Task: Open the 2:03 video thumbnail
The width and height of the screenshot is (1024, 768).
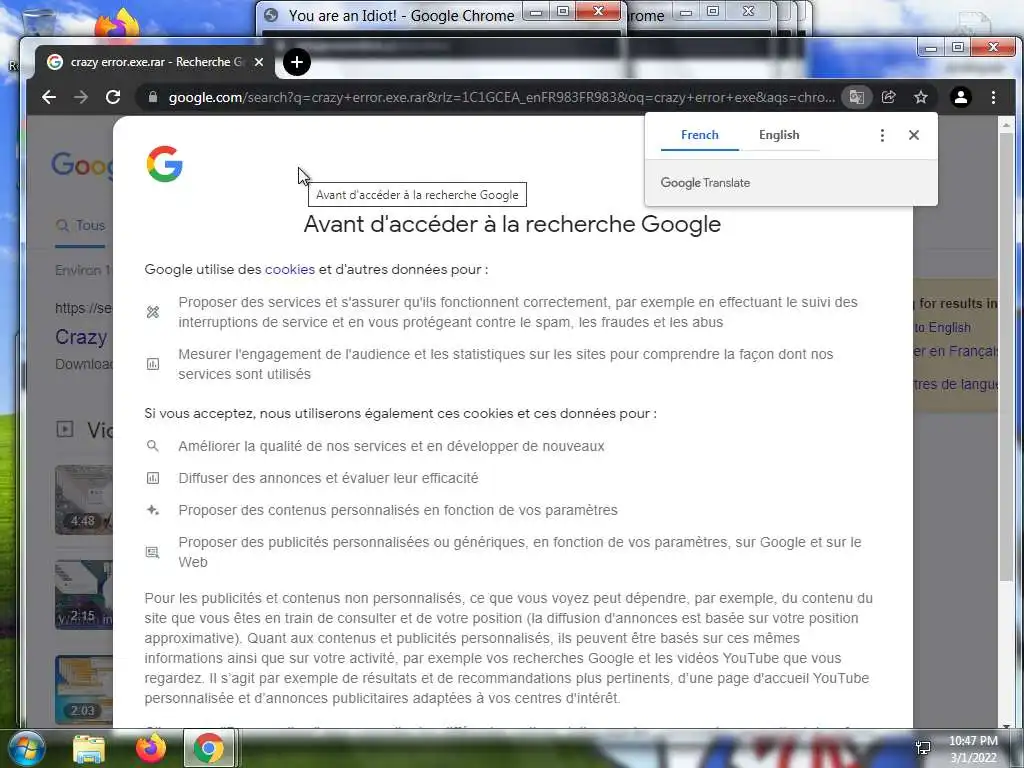Action: coord(84,690)
